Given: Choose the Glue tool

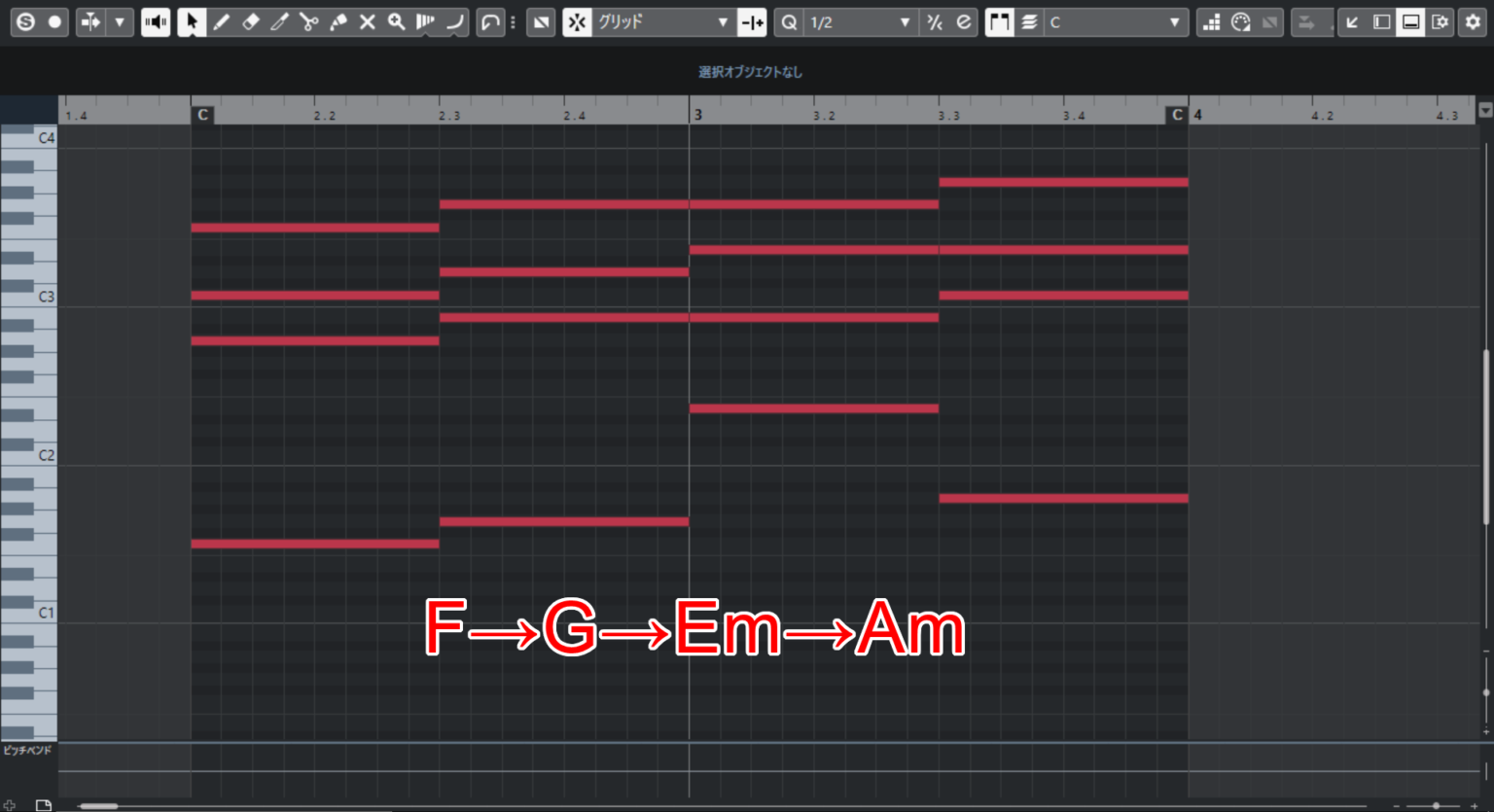Looking at the screenshot, I should pyautogui.click(x=338, y=21).
